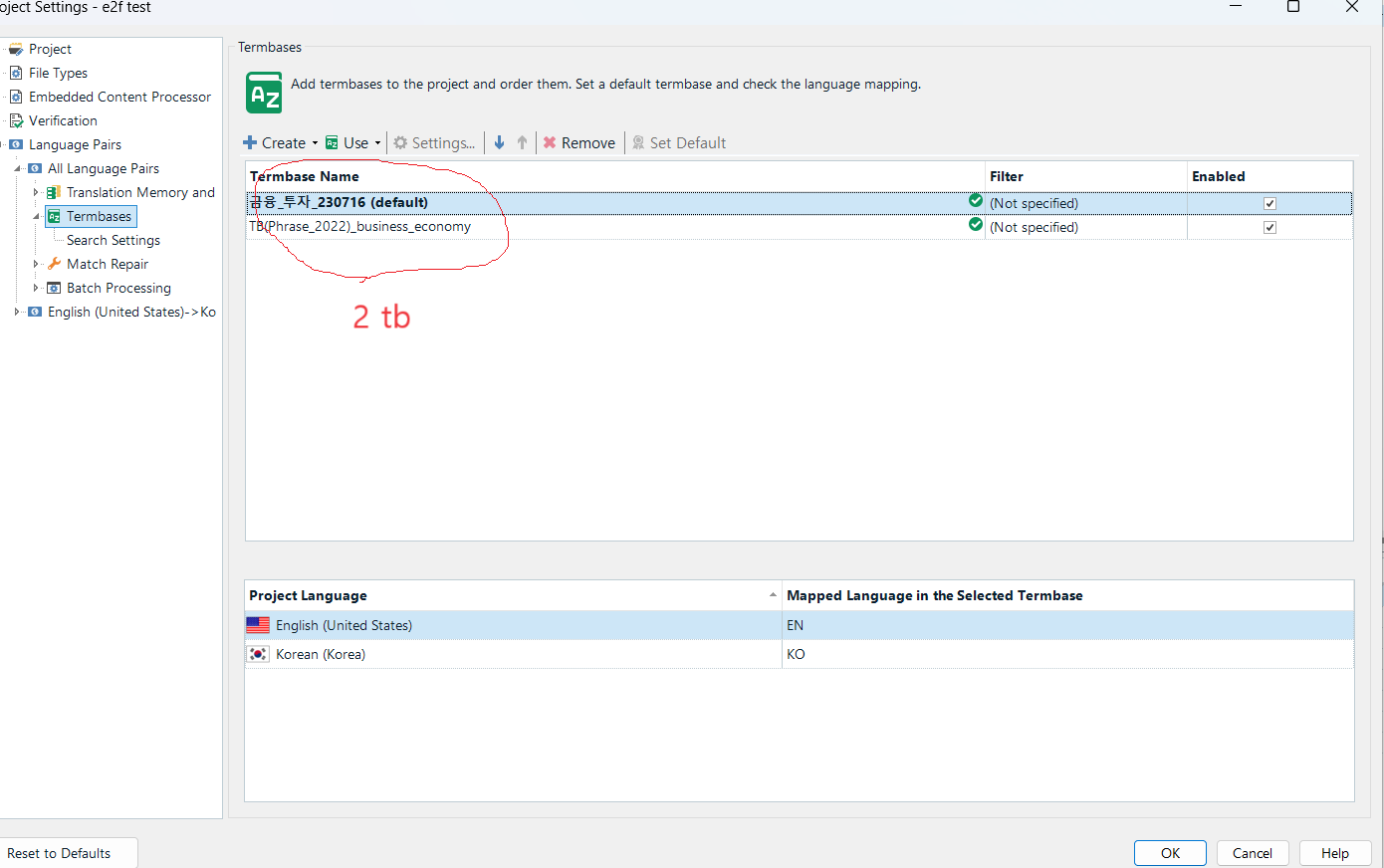Screen dimensions: 1384x868
Task: Click Settings... toolbar label
Action: (x=443, y=142)
